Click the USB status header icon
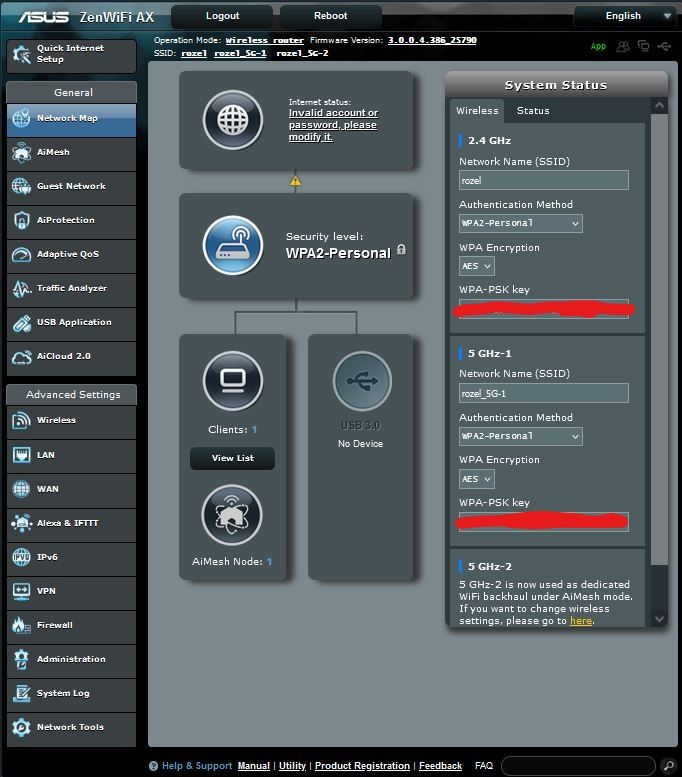This screenshot has width=682, height=777. click(664, 46)
